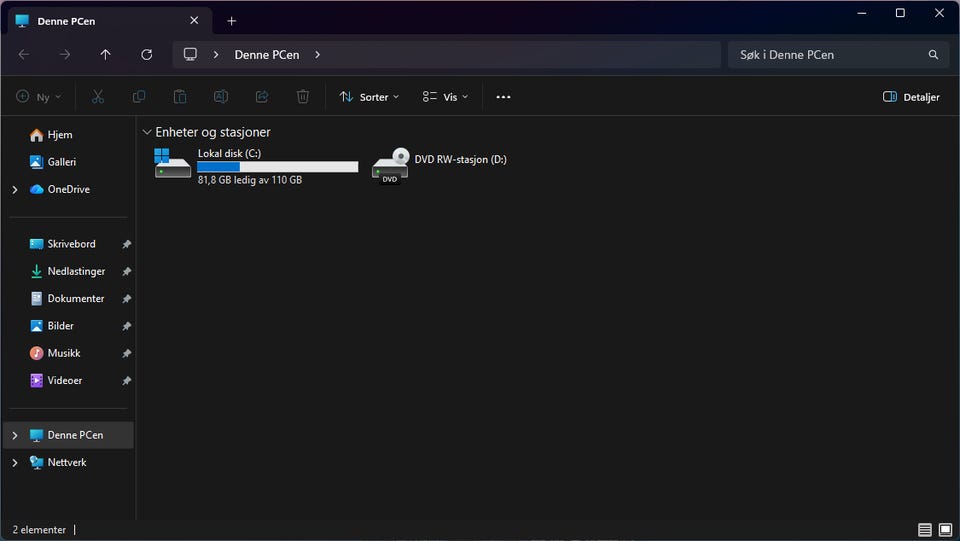Viewport: 960px width, 541px height.
Task: Open Dokumenter quick access folder
Action: click(69, 299)
